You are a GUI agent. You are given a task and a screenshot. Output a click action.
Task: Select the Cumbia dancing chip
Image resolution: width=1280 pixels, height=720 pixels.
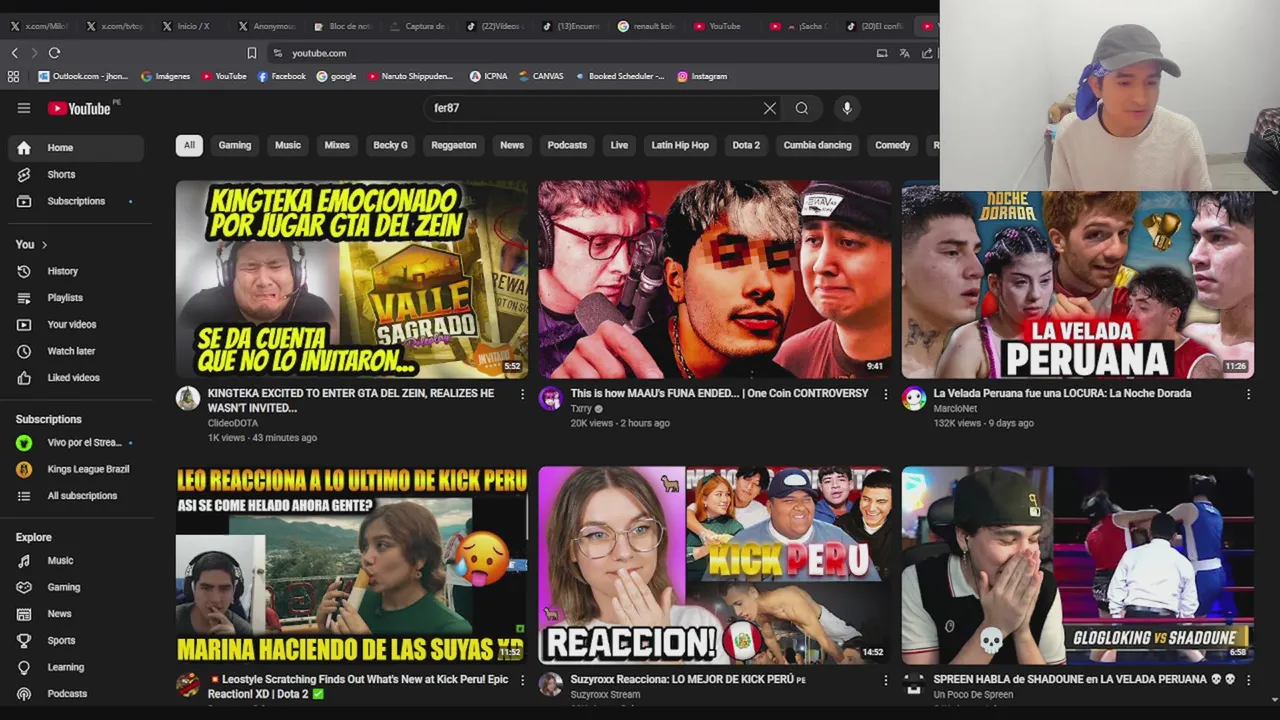coord(817,145)
